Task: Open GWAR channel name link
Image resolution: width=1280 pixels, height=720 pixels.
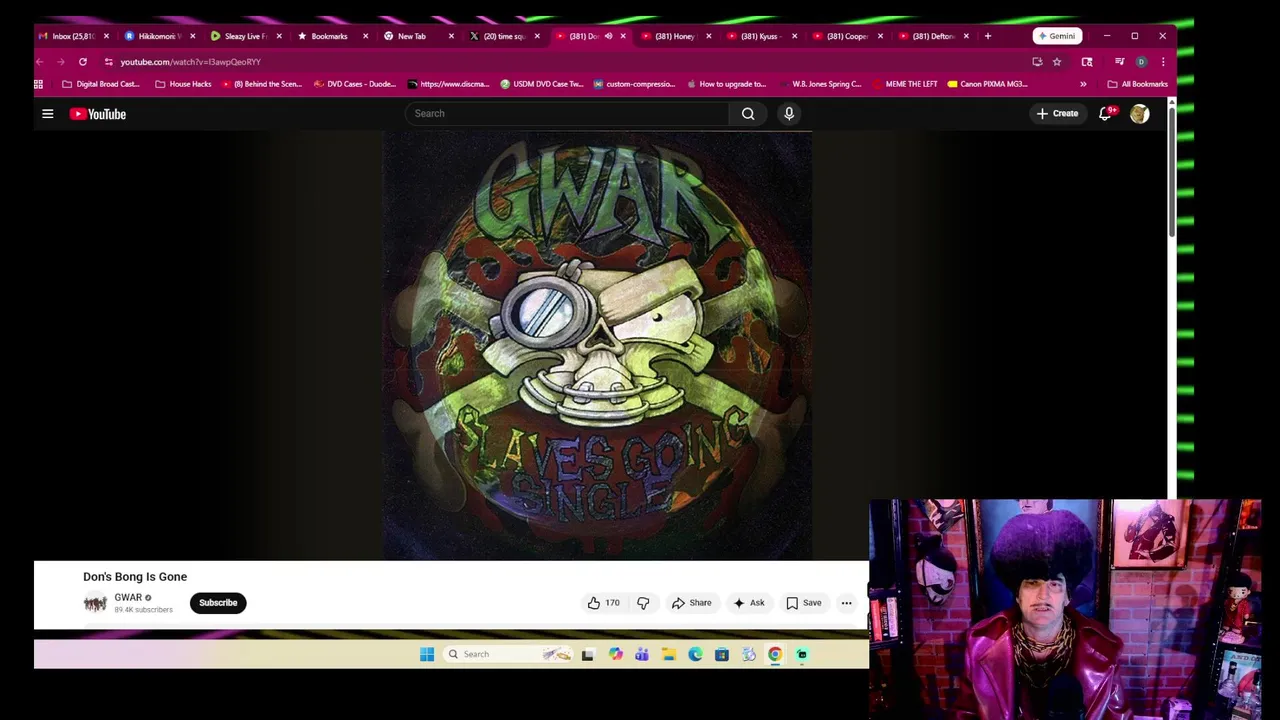Action: pos(128,598)
